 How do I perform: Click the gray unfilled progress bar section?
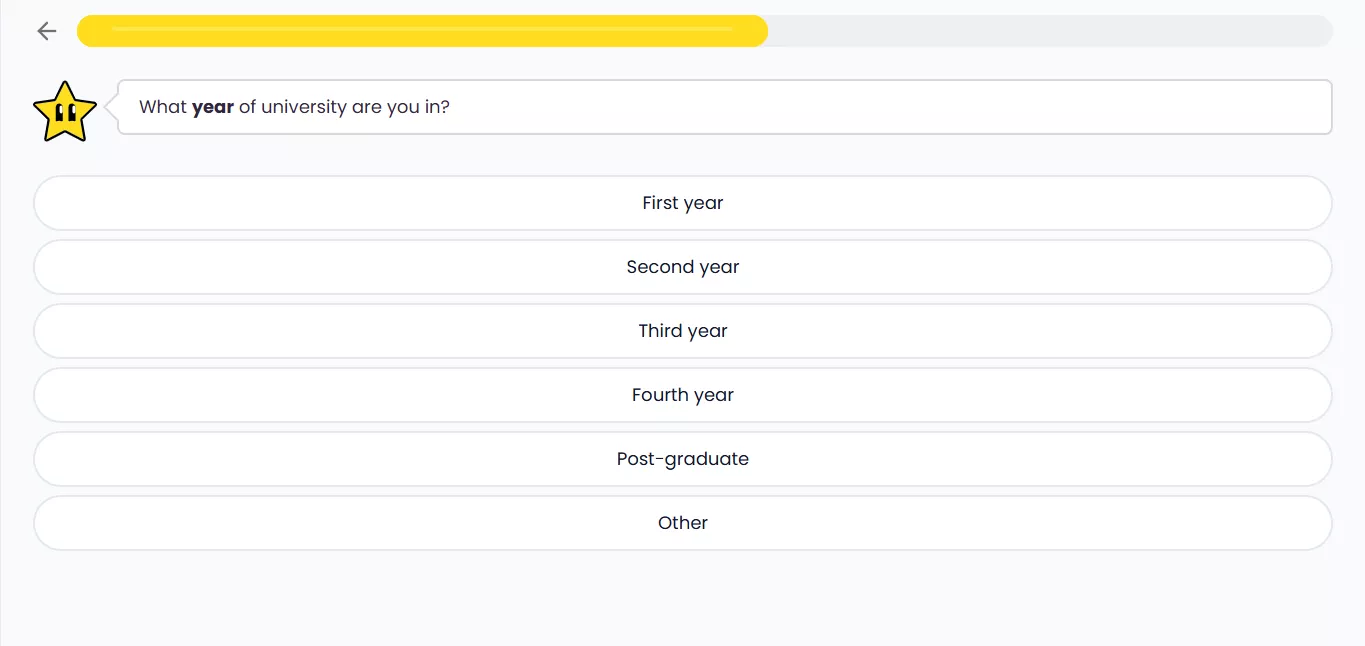(1050, 31)
